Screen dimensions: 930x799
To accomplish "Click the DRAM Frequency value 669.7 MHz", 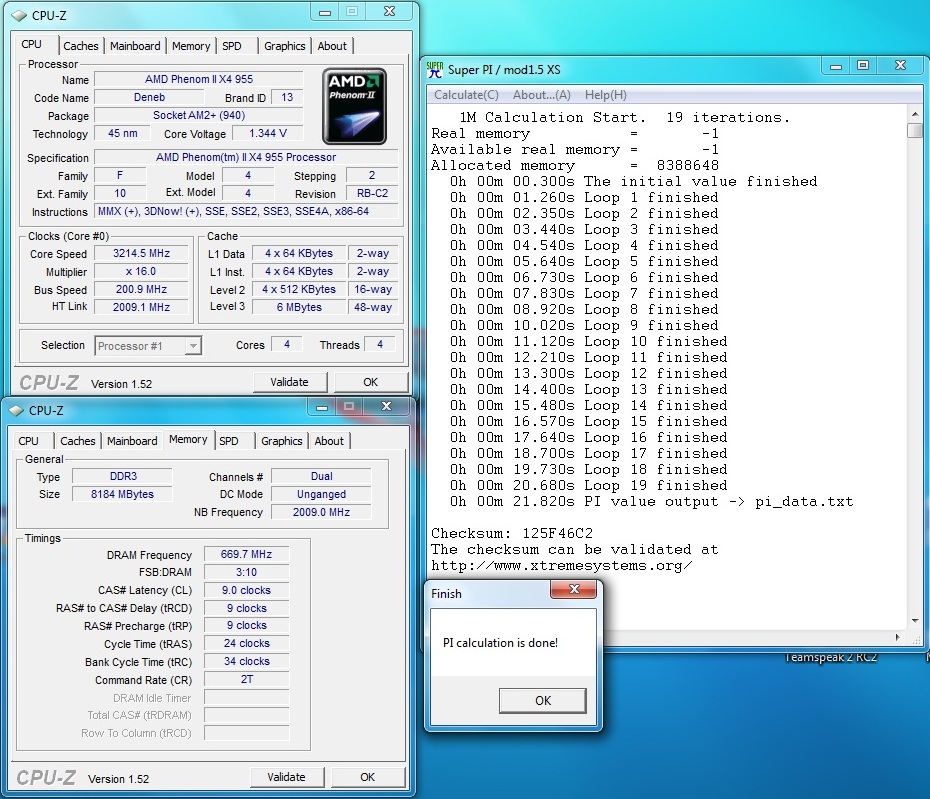I will pos(247,554).
